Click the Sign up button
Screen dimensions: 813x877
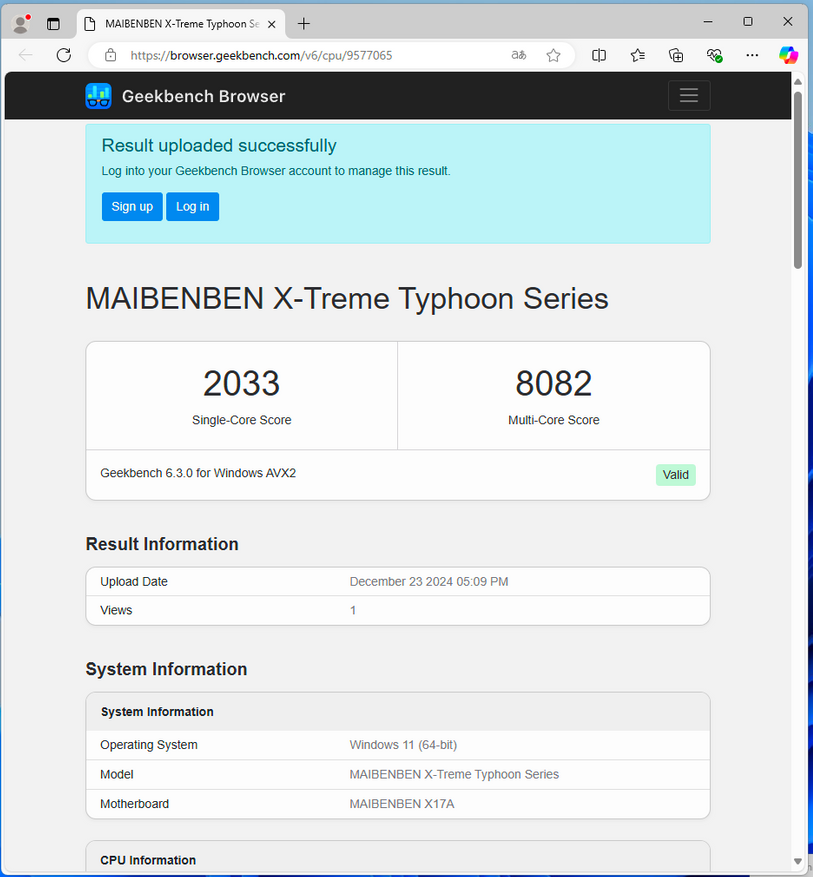pos(132,206)
